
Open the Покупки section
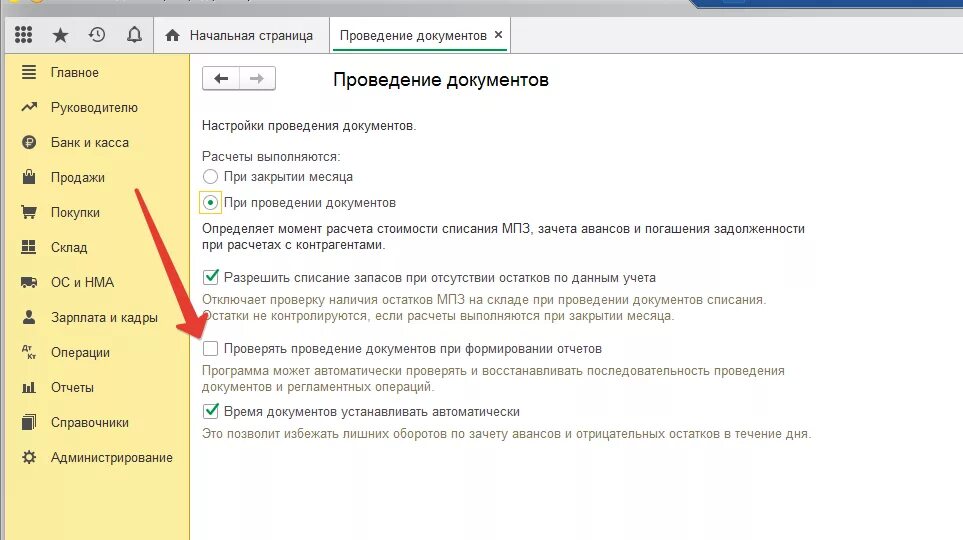[x=75, y=213]
